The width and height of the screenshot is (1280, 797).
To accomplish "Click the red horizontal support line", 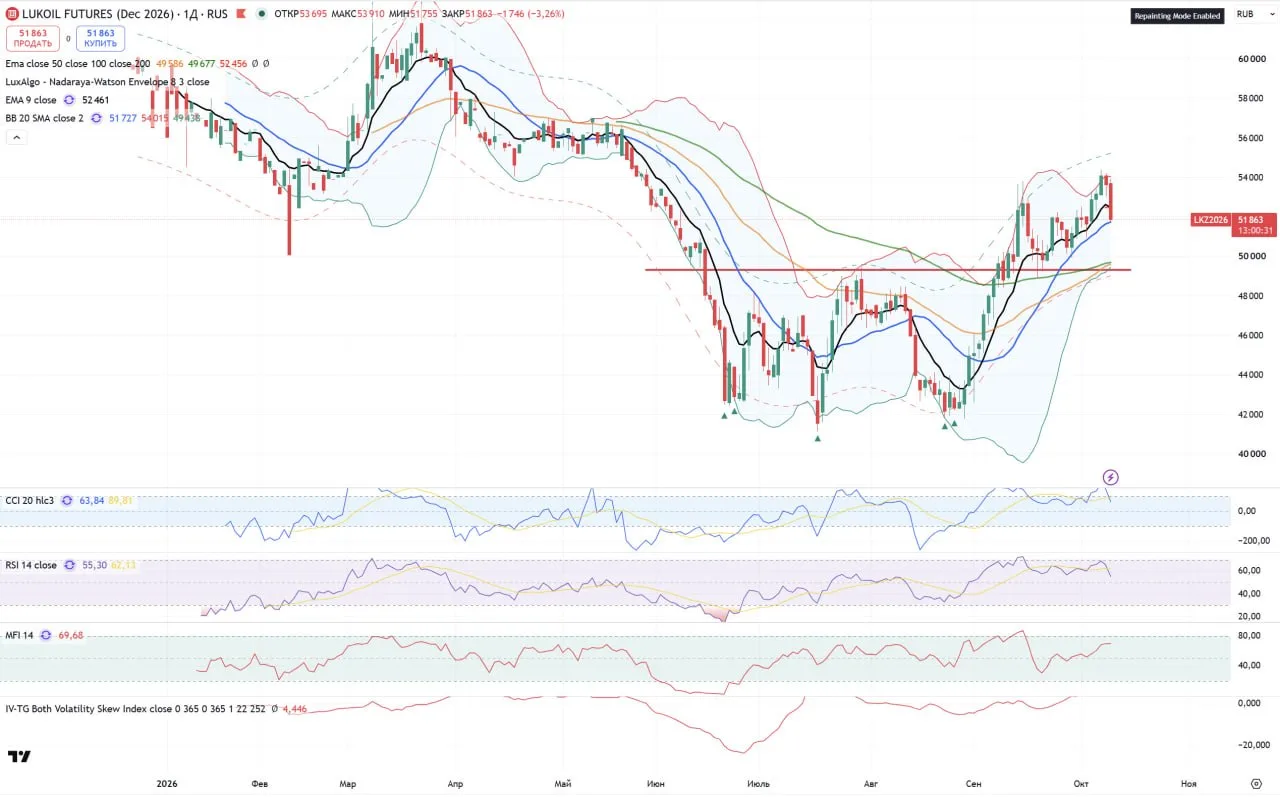I will point(888,270).
